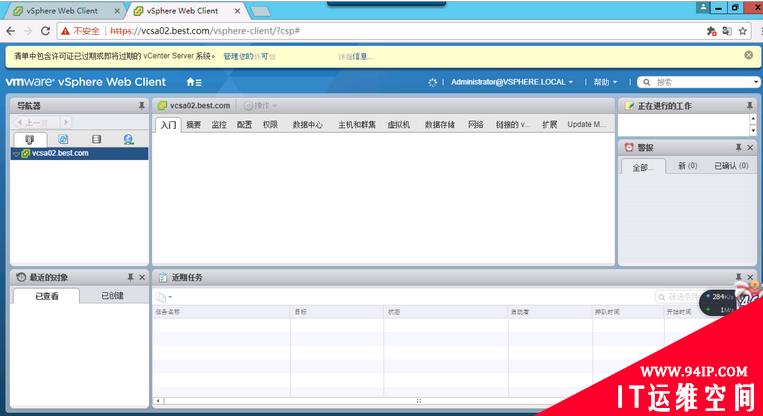This screenshot has height=416, width=763.
Task: Switch to the 配置 tab
Action: click(x=244, y=125)
